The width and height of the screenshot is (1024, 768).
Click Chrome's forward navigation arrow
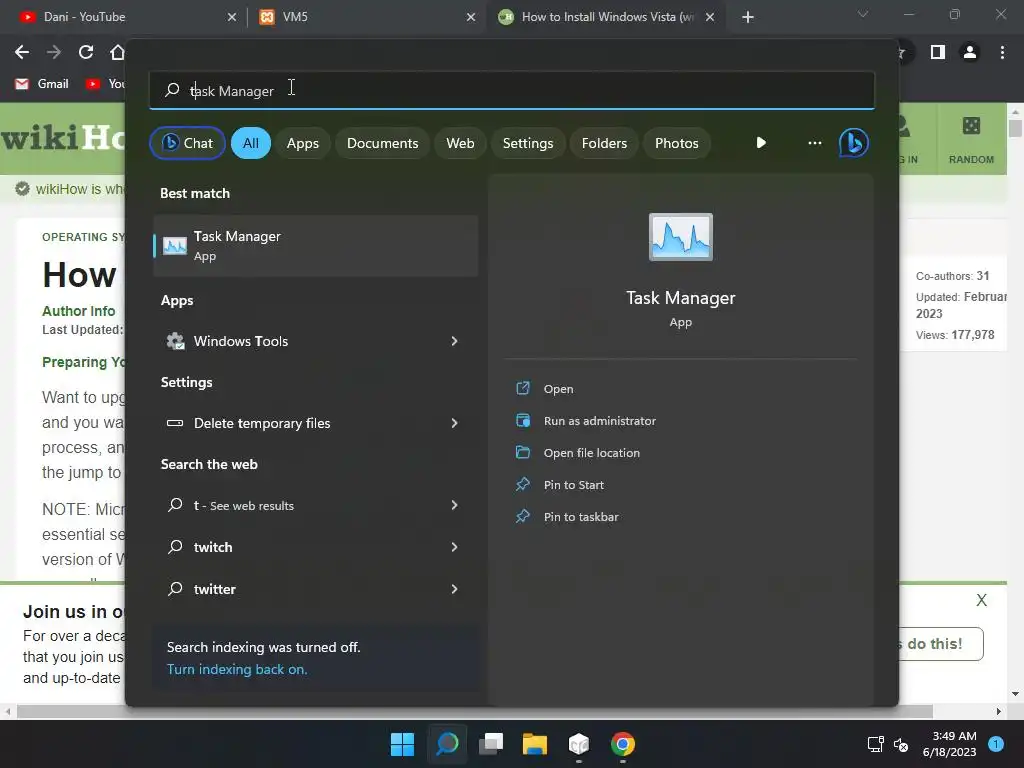click(54, 52)
